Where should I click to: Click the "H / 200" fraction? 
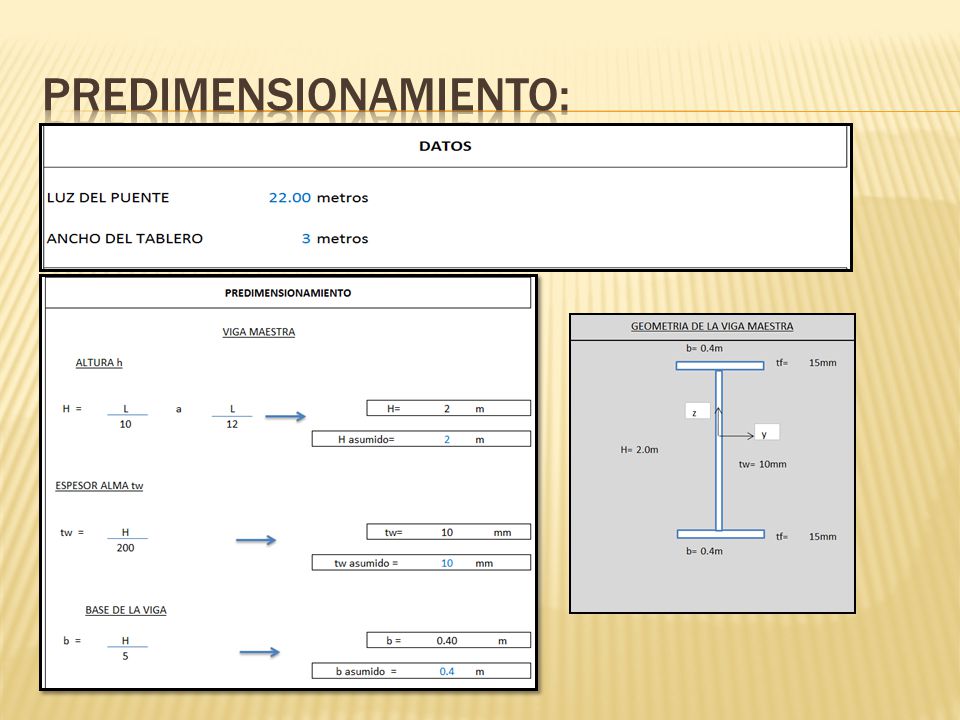tap(126, 540)
